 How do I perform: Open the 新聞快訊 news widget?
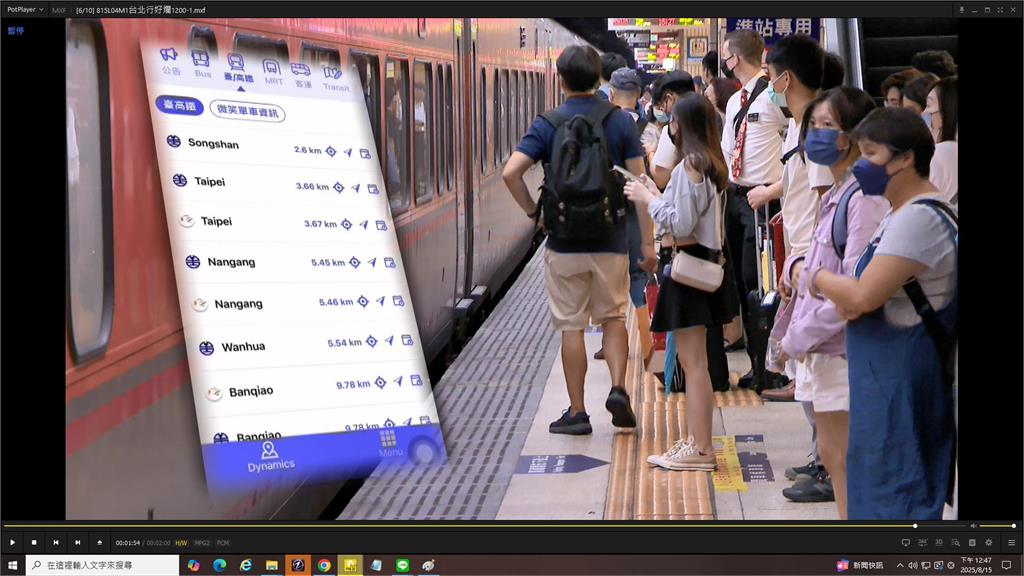(860, 565)
